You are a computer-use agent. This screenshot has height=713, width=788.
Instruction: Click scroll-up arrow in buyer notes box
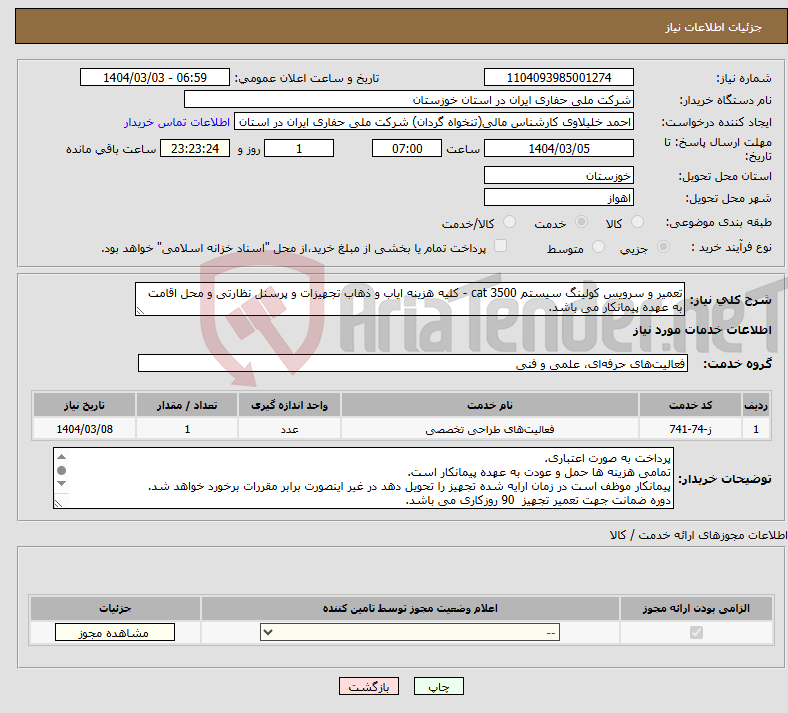coord(61,457)
